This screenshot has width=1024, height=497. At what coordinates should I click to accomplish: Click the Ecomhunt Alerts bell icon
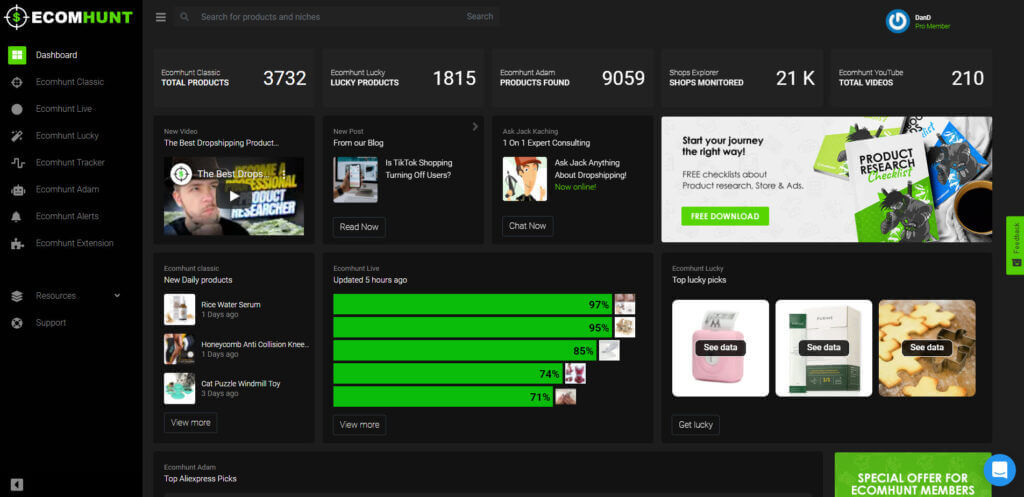[x=17, y=217]
